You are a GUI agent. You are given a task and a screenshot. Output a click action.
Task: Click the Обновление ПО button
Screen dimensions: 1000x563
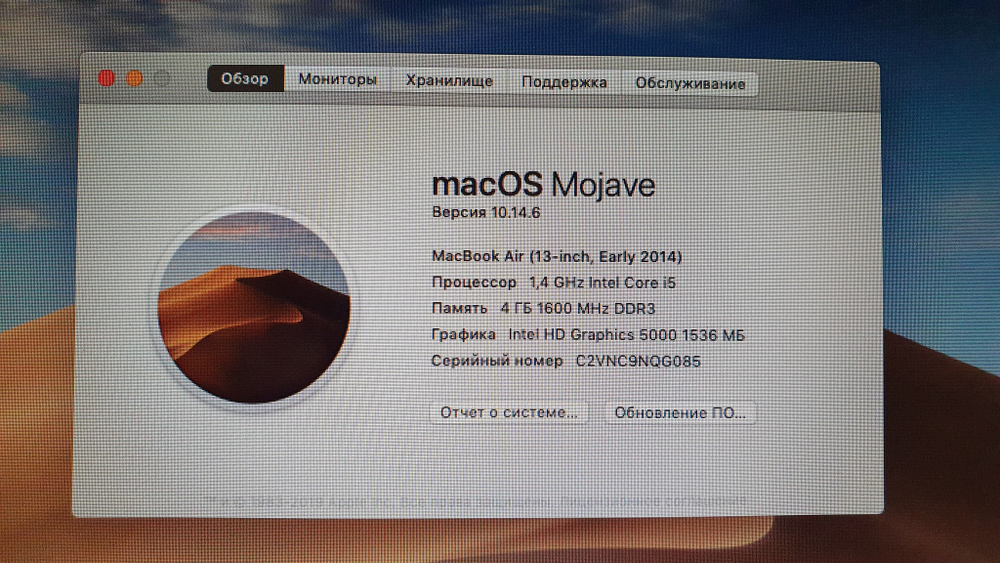[x=680, y=413]
